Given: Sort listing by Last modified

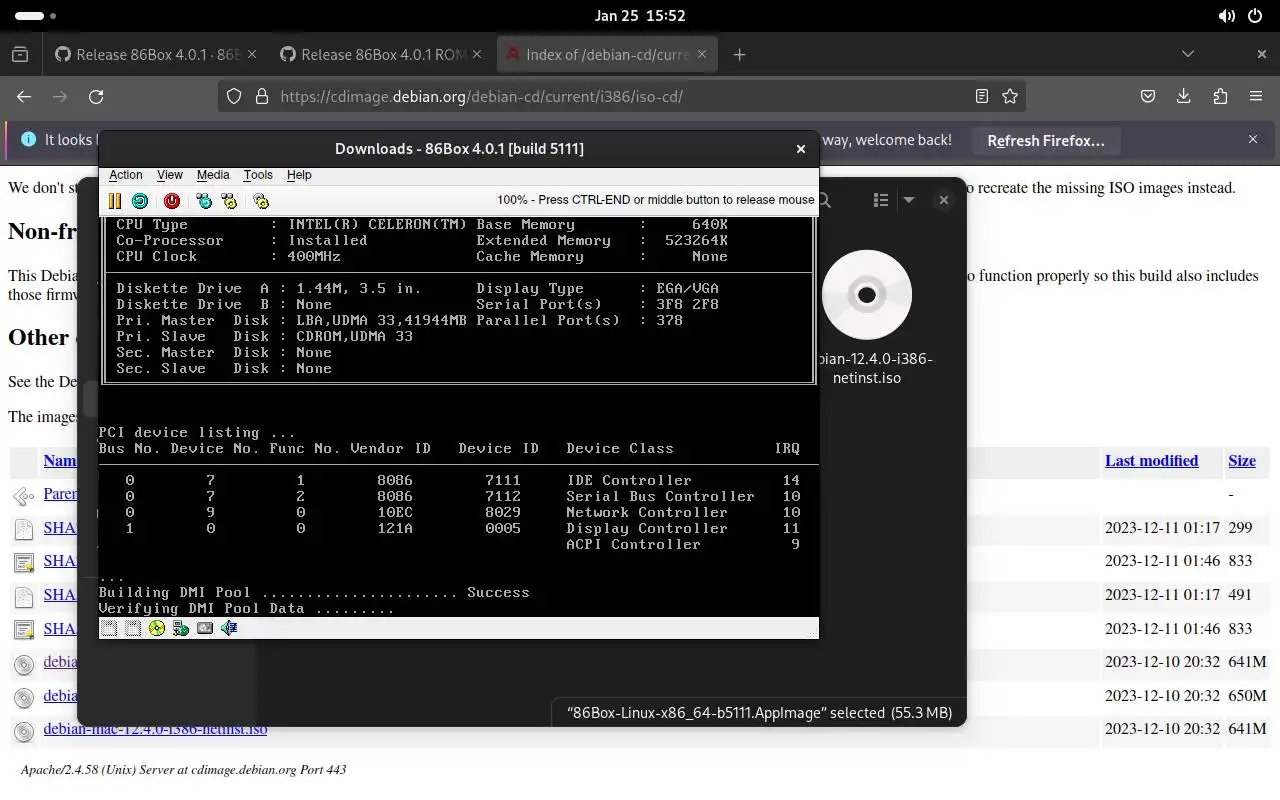Looking at the screenshot, I should click(x=1151, y=461).
